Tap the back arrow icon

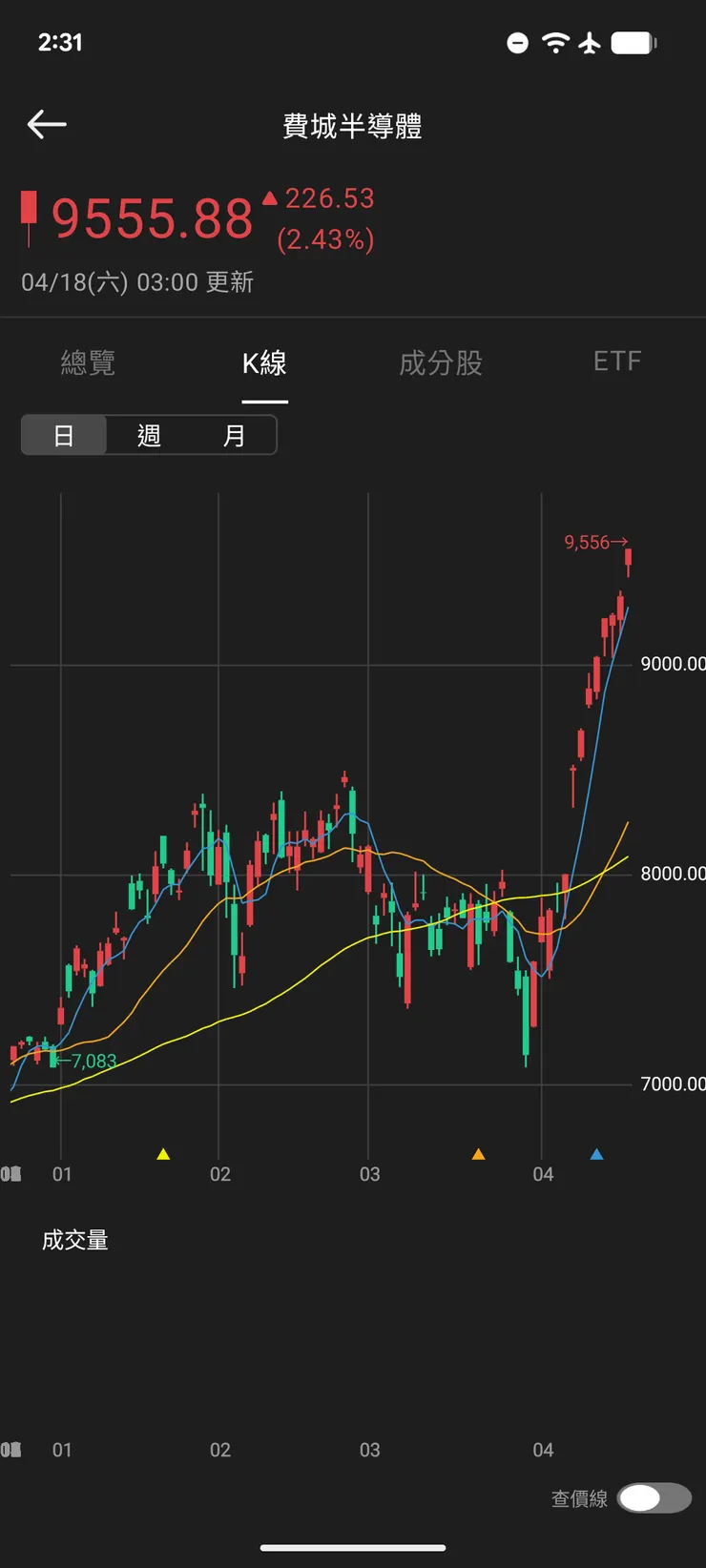click(x=47, y=125)
